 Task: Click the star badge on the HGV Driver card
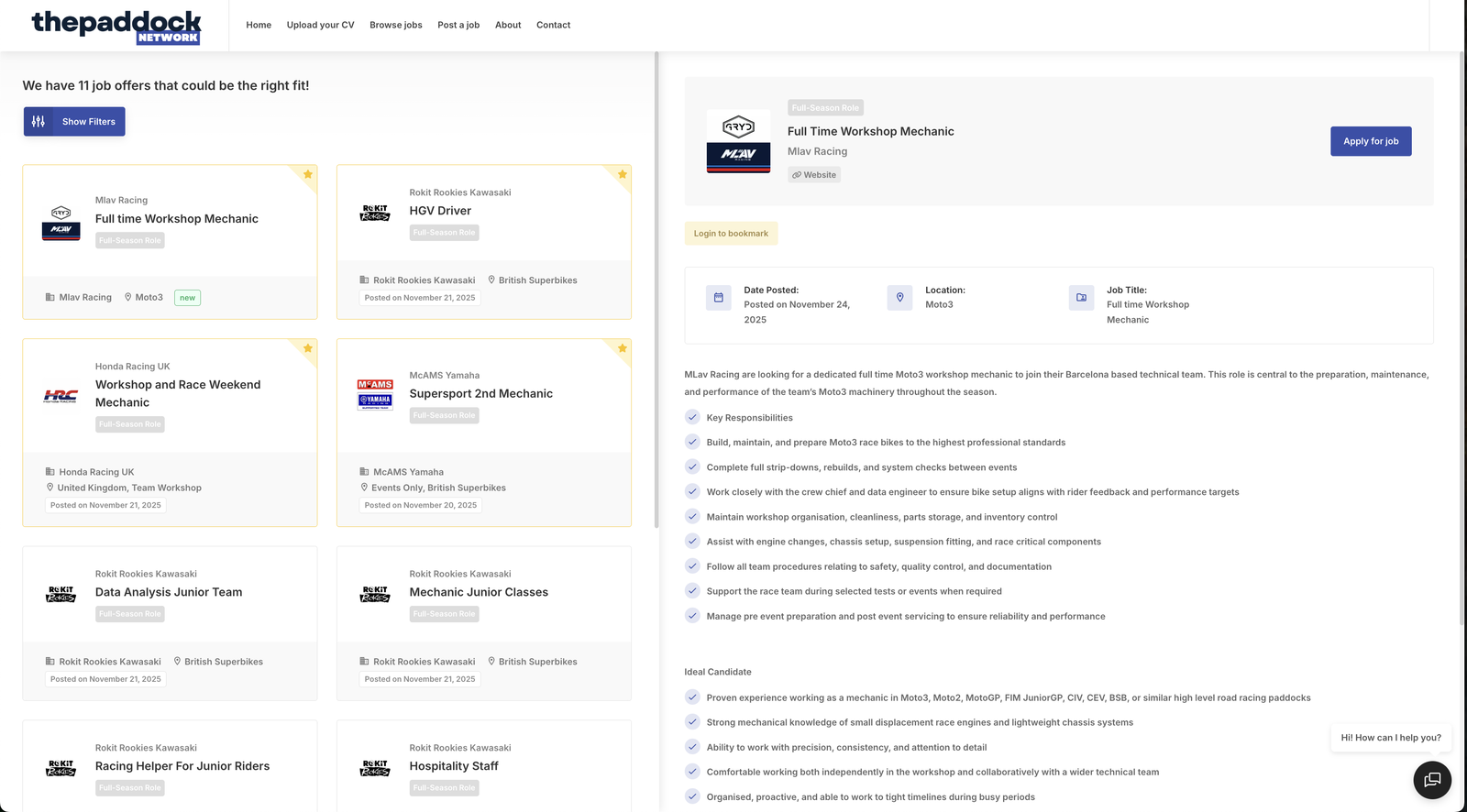coord(623,174)
